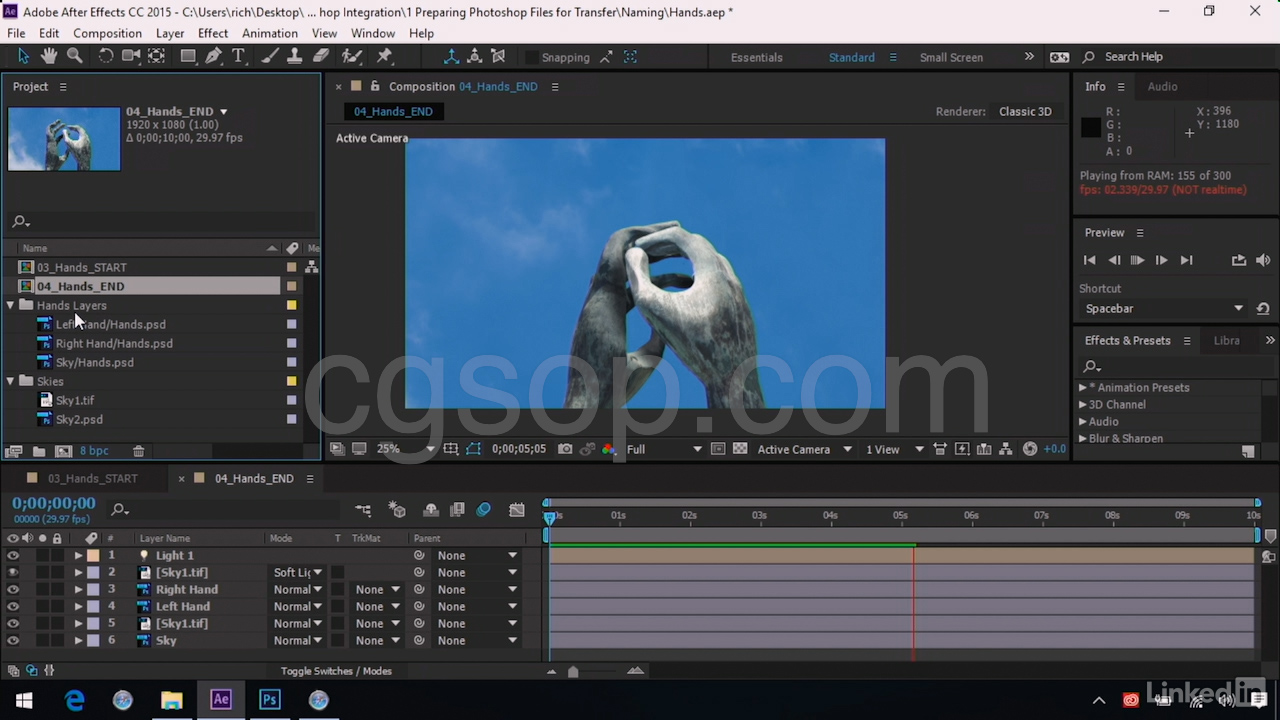Choose Local Axis mode in toolbar
The image size is (1280, 720).
[452, 57]
